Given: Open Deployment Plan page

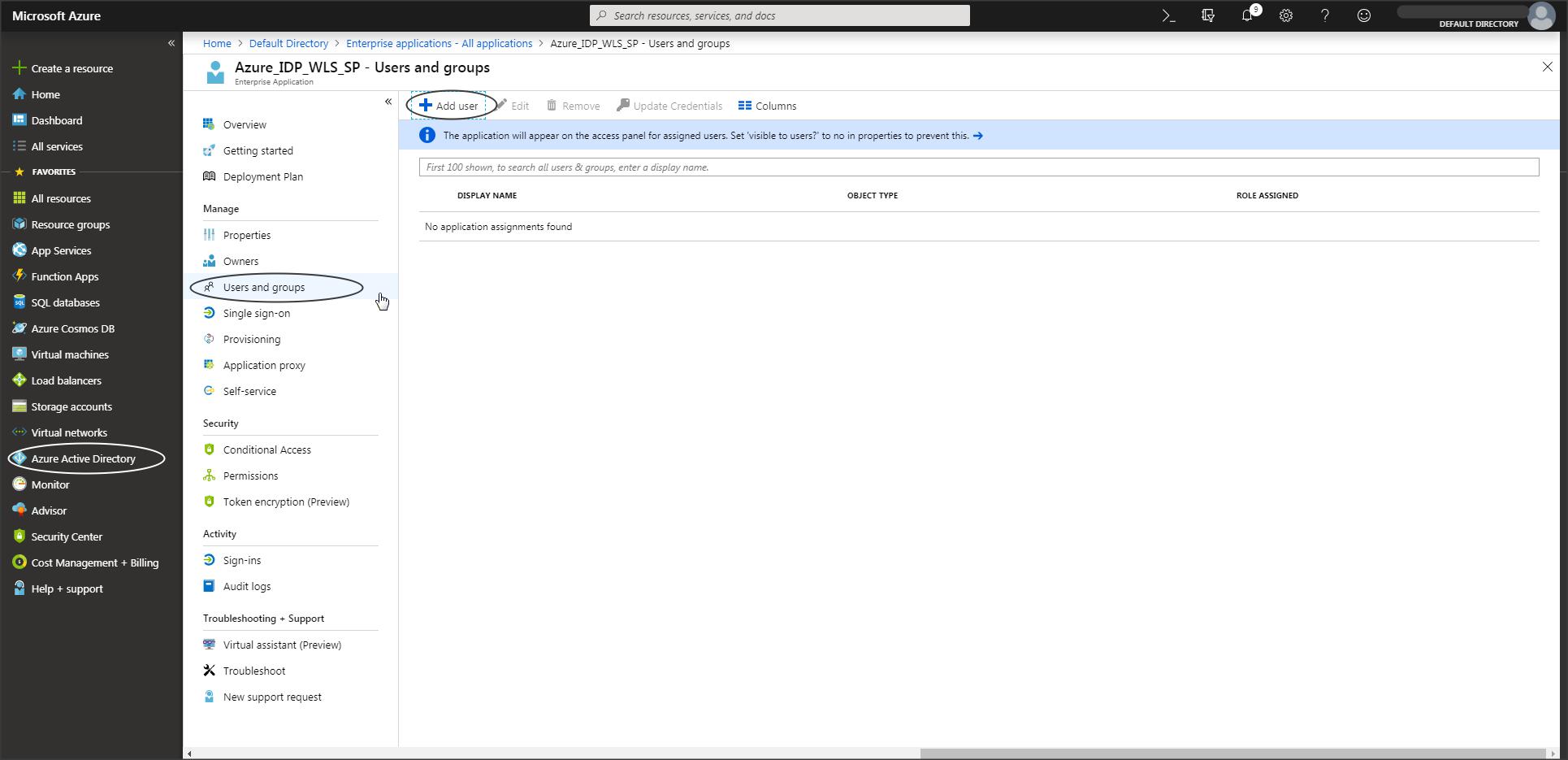Looking at the screenshot, I should click(x=263, y=176).
